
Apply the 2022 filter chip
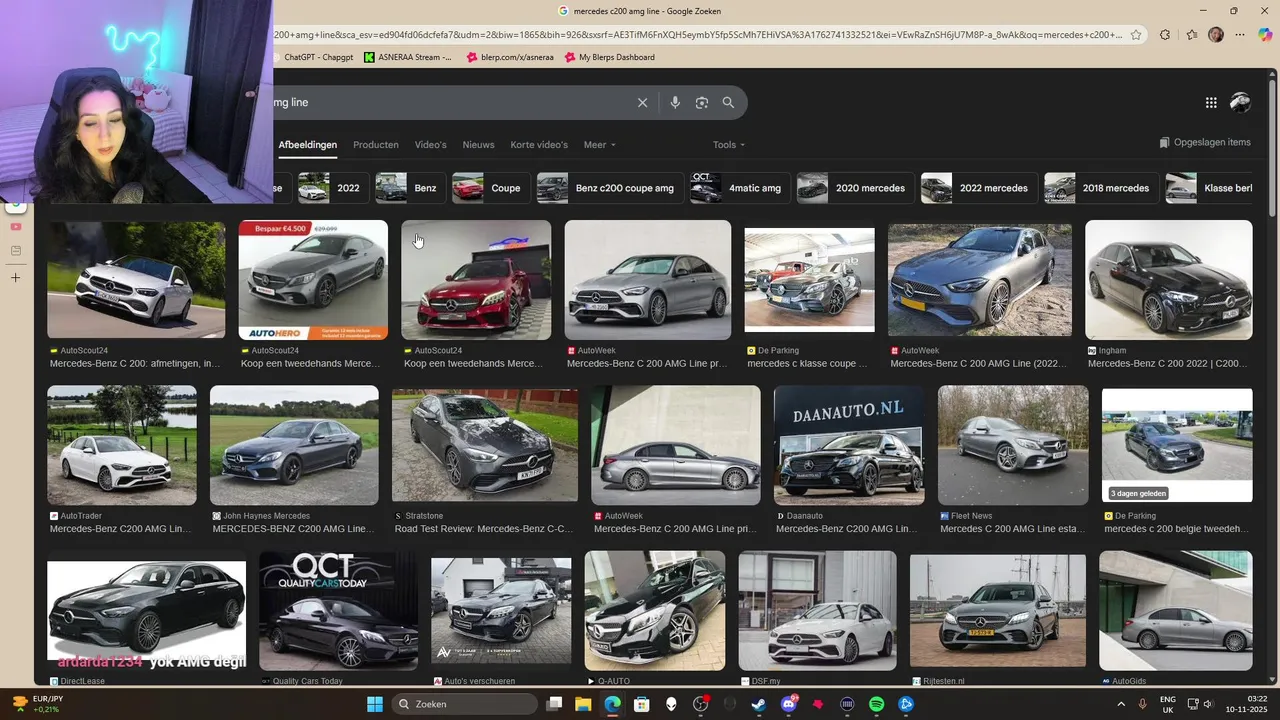pos(333,188)
